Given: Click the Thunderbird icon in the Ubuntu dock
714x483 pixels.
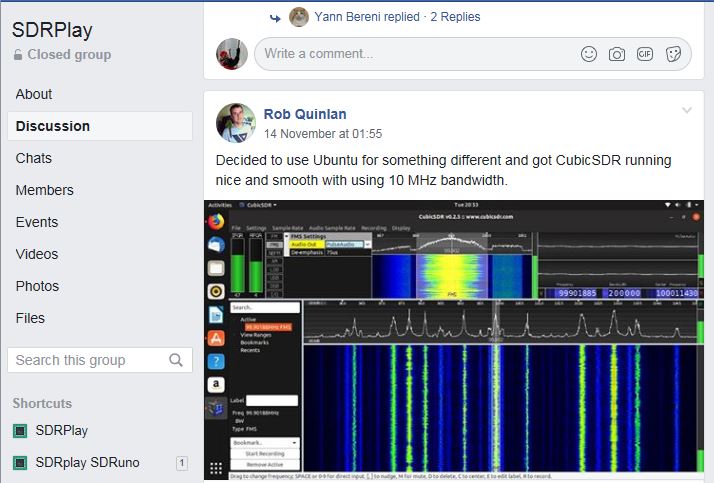Looking at the screenshot, I should (x=216, y=244).
